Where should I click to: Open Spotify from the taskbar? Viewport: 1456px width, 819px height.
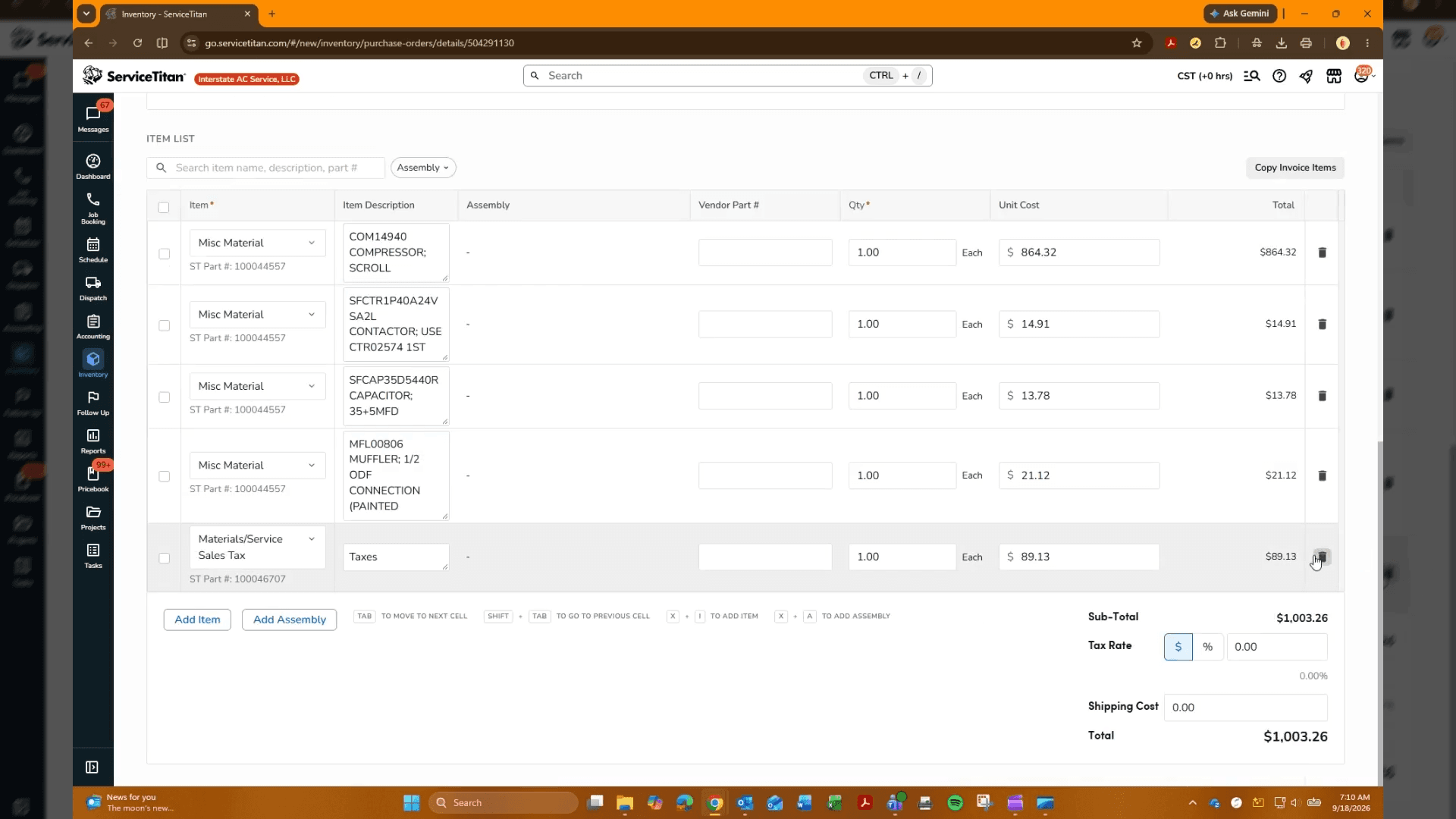click(955, 803)
